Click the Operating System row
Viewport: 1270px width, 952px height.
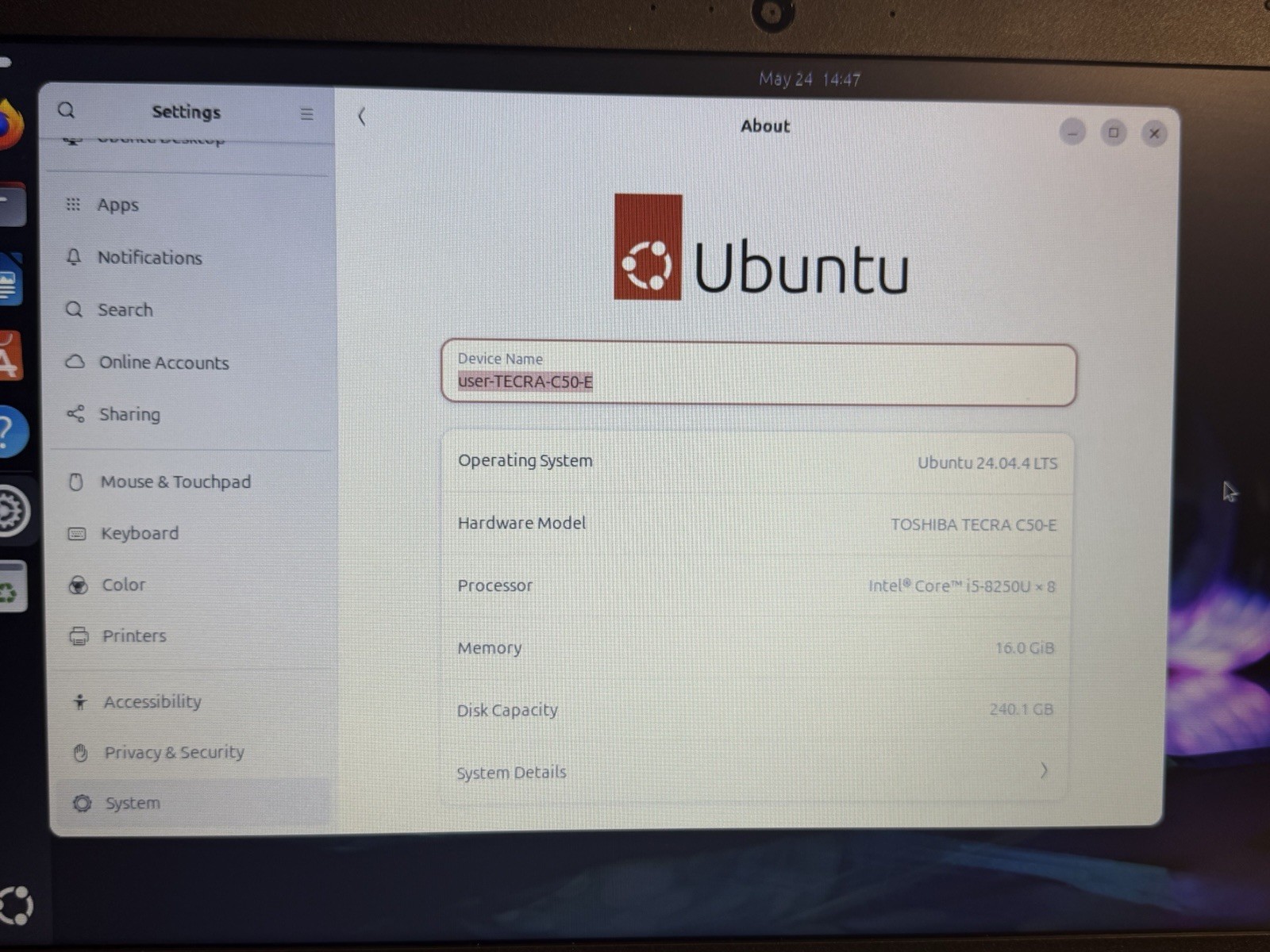[757, 462]
